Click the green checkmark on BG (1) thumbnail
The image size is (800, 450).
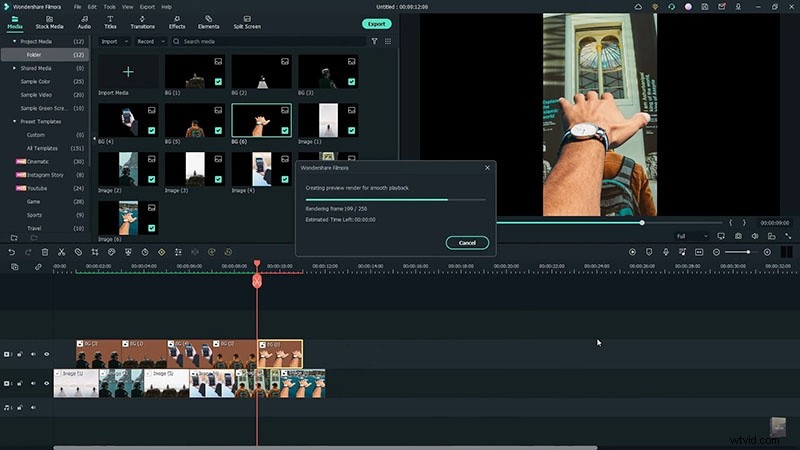[218, 82]
